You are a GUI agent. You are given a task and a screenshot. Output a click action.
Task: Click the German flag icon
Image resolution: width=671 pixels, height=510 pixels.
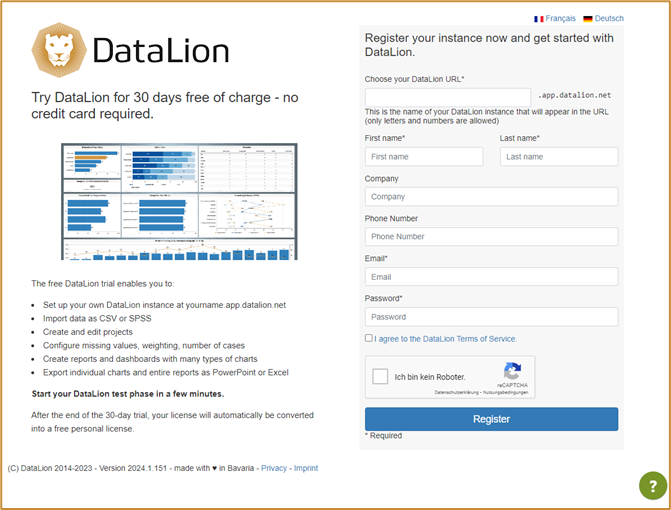pyautogui.click(x=588, y=19)
